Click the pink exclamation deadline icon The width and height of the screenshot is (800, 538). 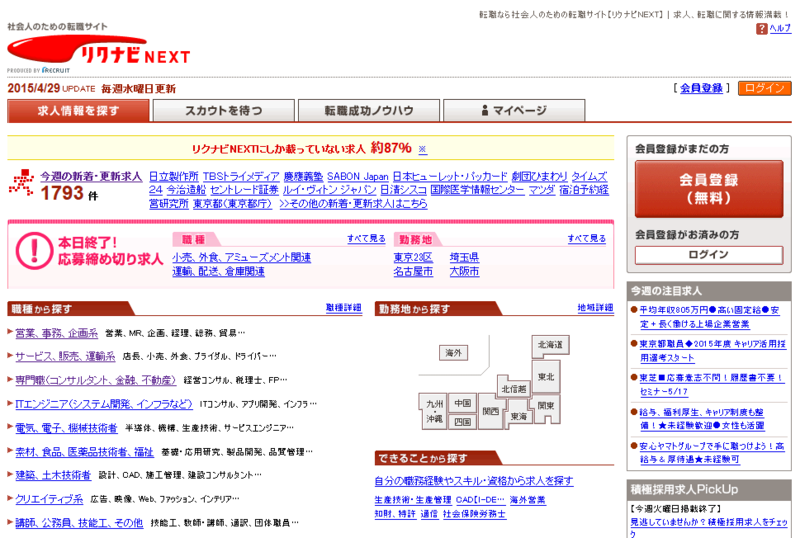pyautogui.click(x=34, y=251)
